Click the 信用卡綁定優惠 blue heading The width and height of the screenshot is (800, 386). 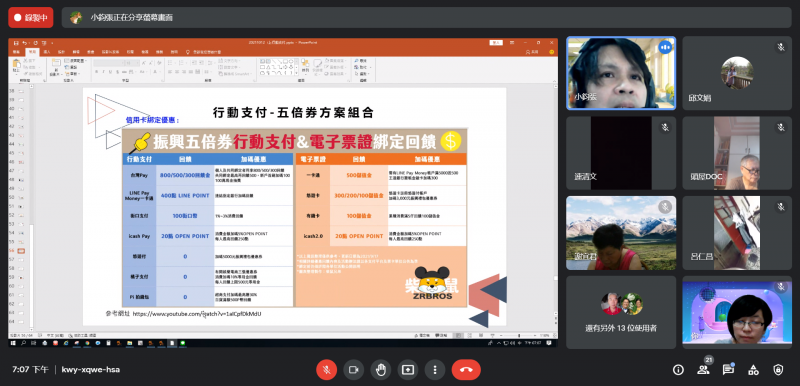[153, 121]
